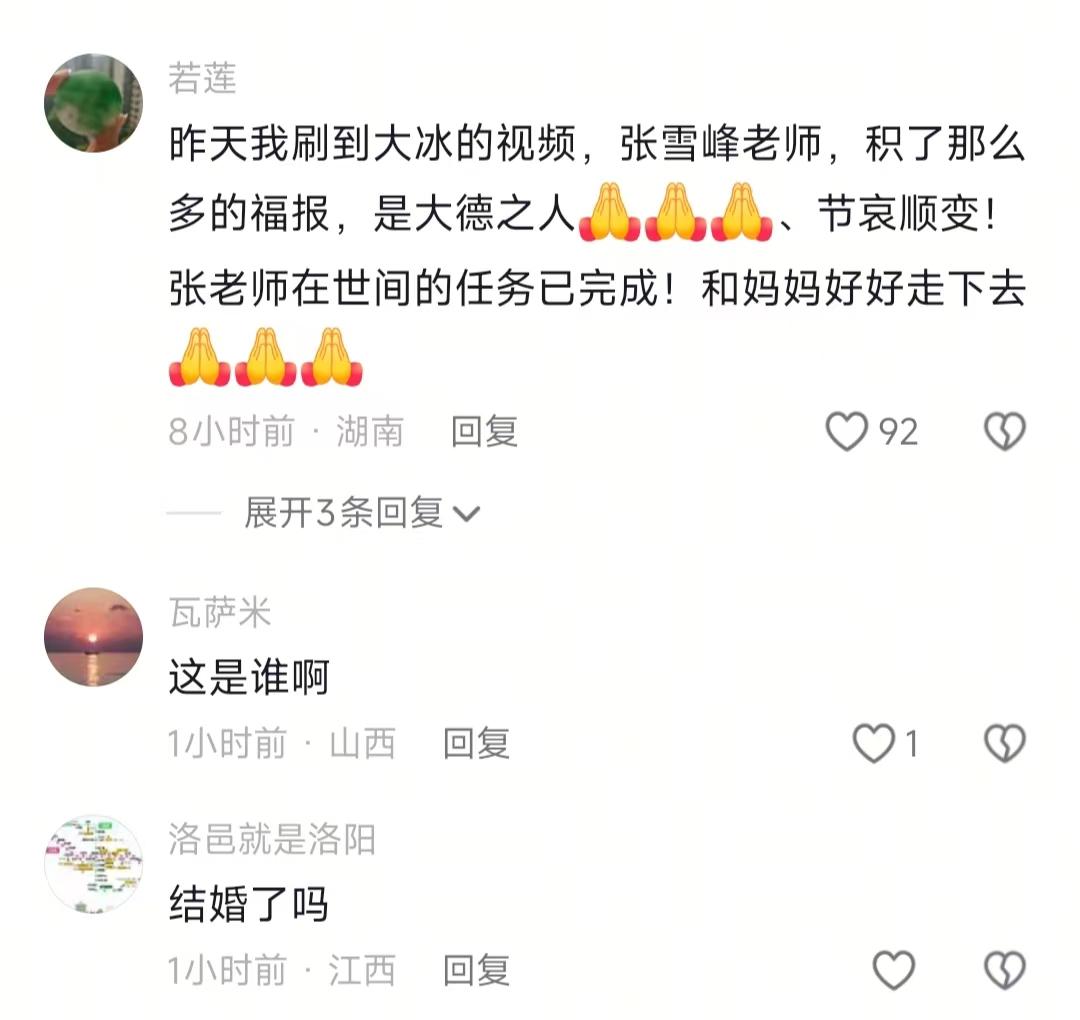Open 洛邑就是洛阳's map avatar
1080x1020 pixels.
tap(94, 864)
